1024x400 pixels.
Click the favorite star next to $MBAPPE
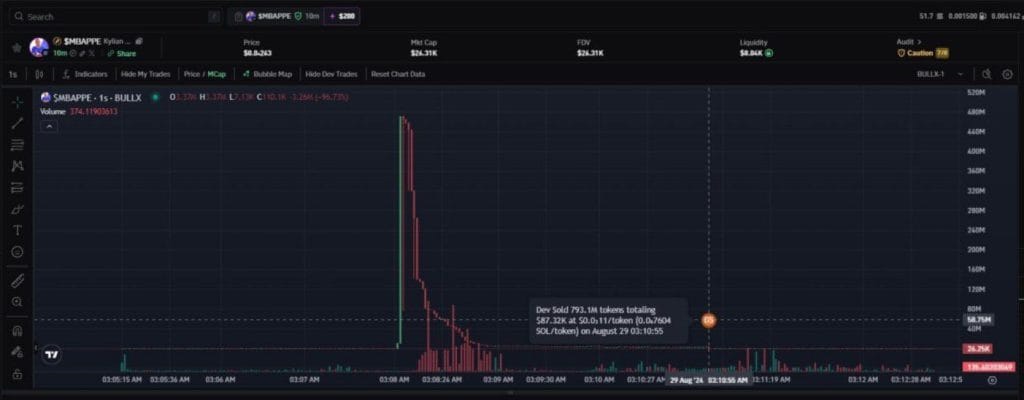point(16,47)
